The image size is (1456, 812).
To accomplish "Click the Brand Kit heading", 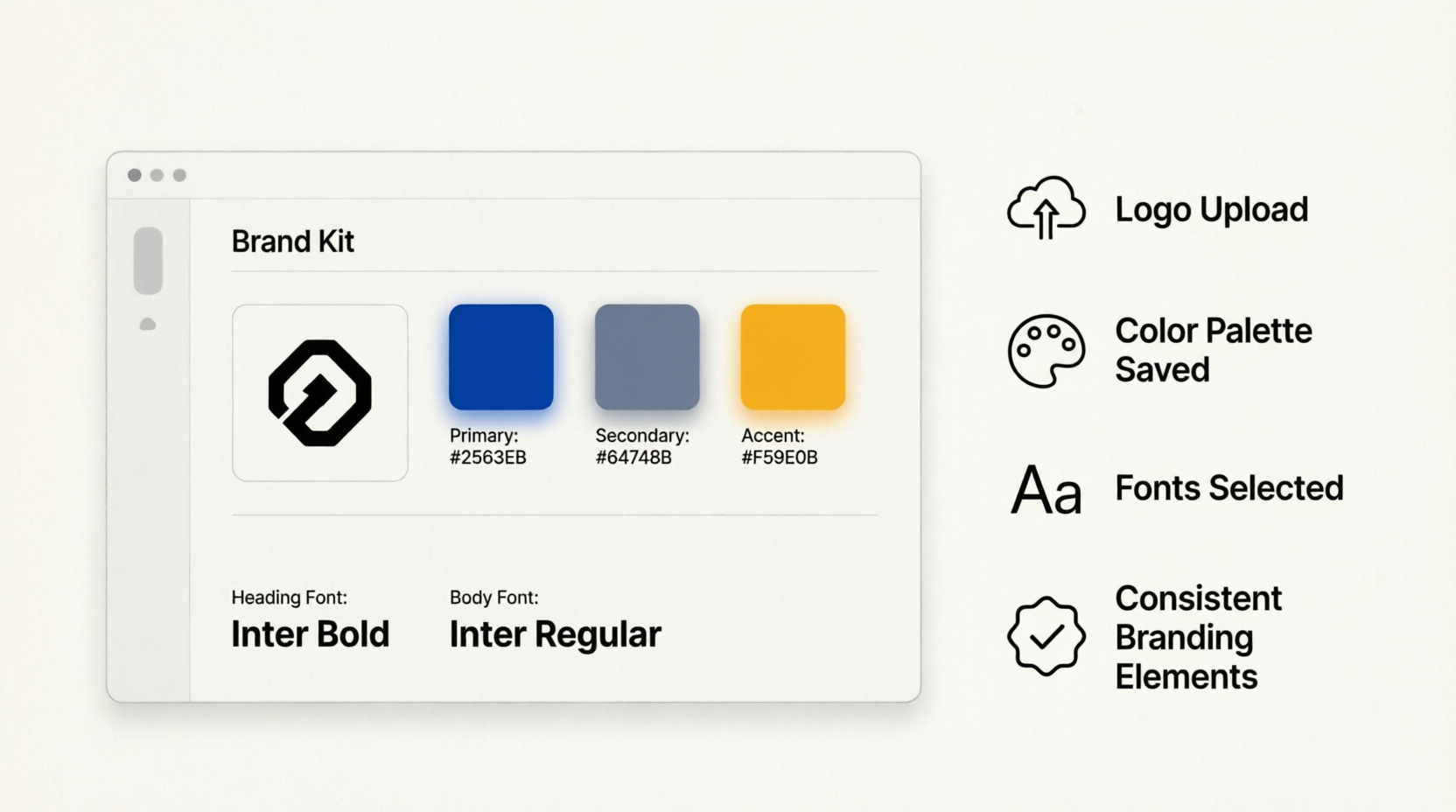I will coord(292,241).
